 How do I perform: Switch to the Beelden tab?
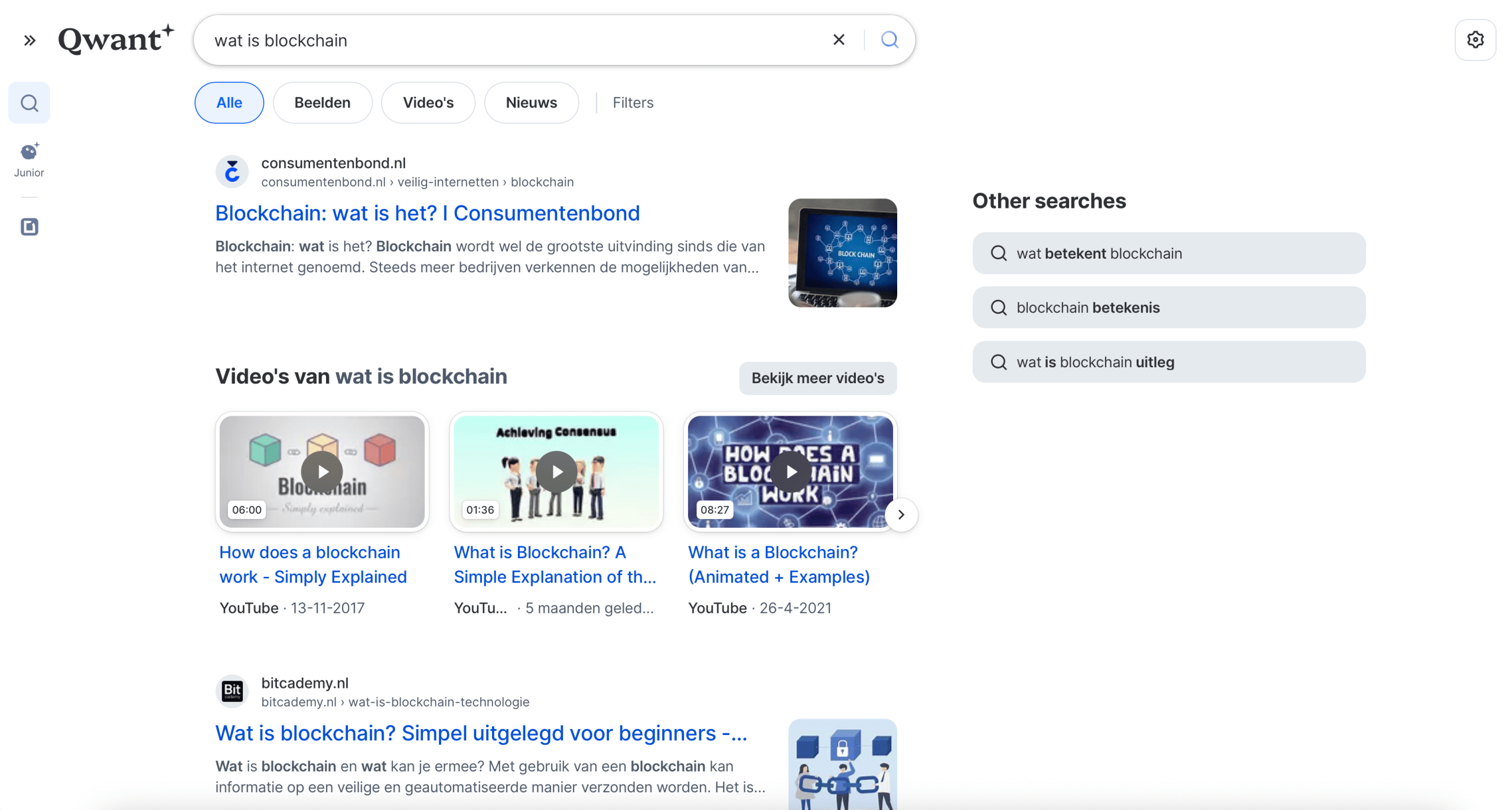point(322,103)
